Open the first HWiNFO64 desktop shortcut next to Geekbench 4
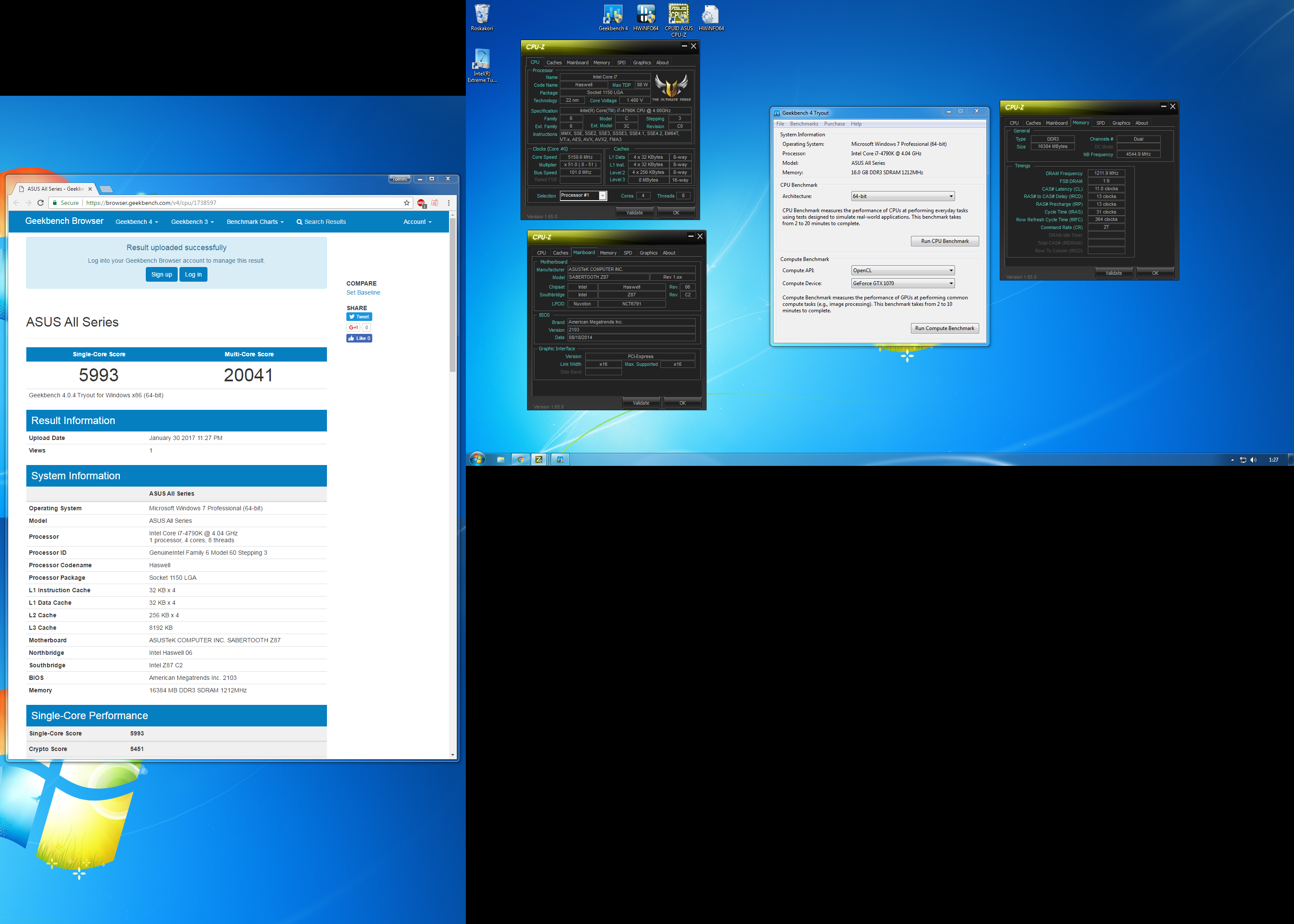The height and width of the screenshot is (924, 1294). tap(646, 18)
